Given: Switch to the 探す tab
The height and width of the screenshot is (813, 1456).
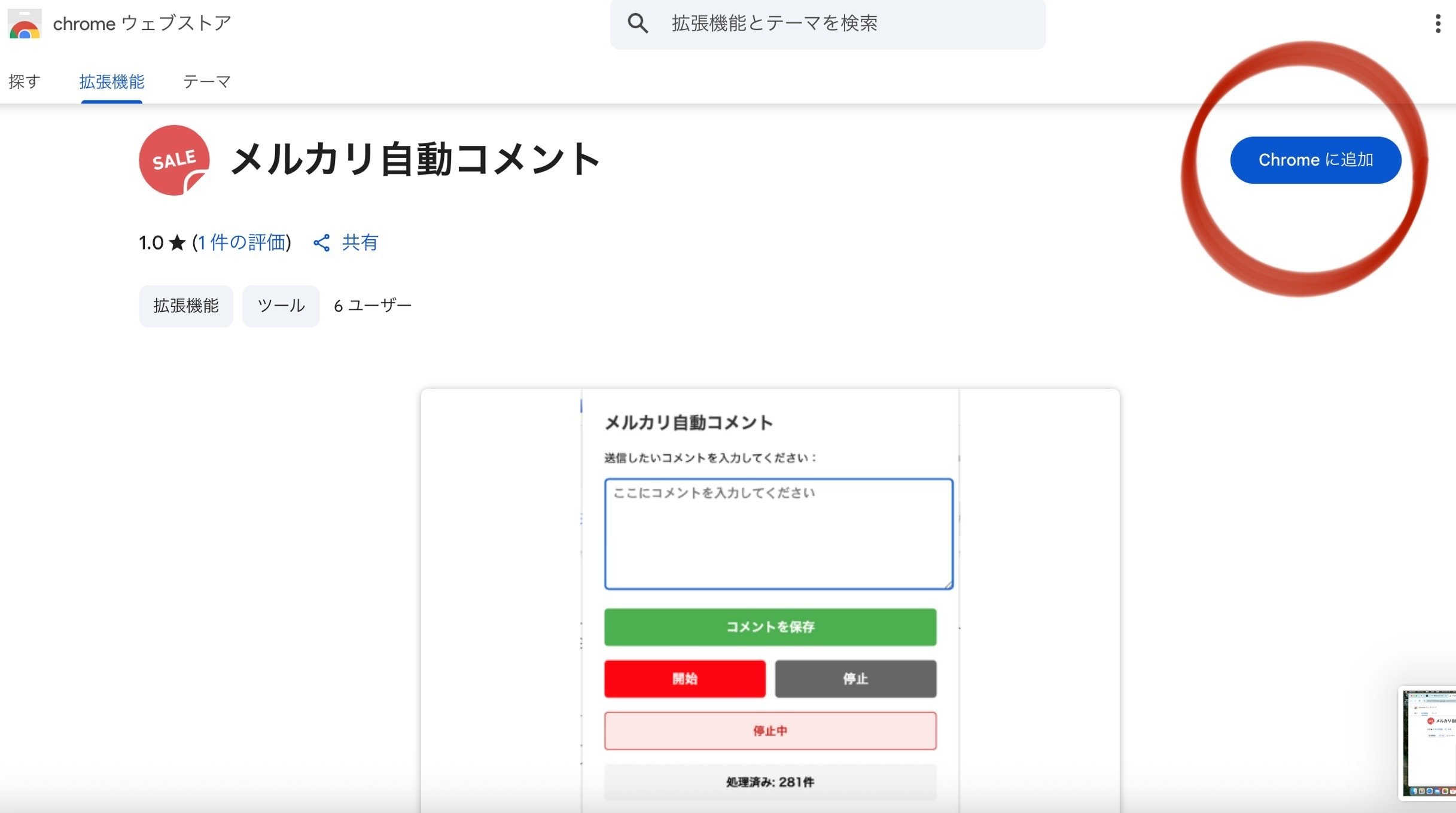Looking at the screenshot, I should pos(24,81).
